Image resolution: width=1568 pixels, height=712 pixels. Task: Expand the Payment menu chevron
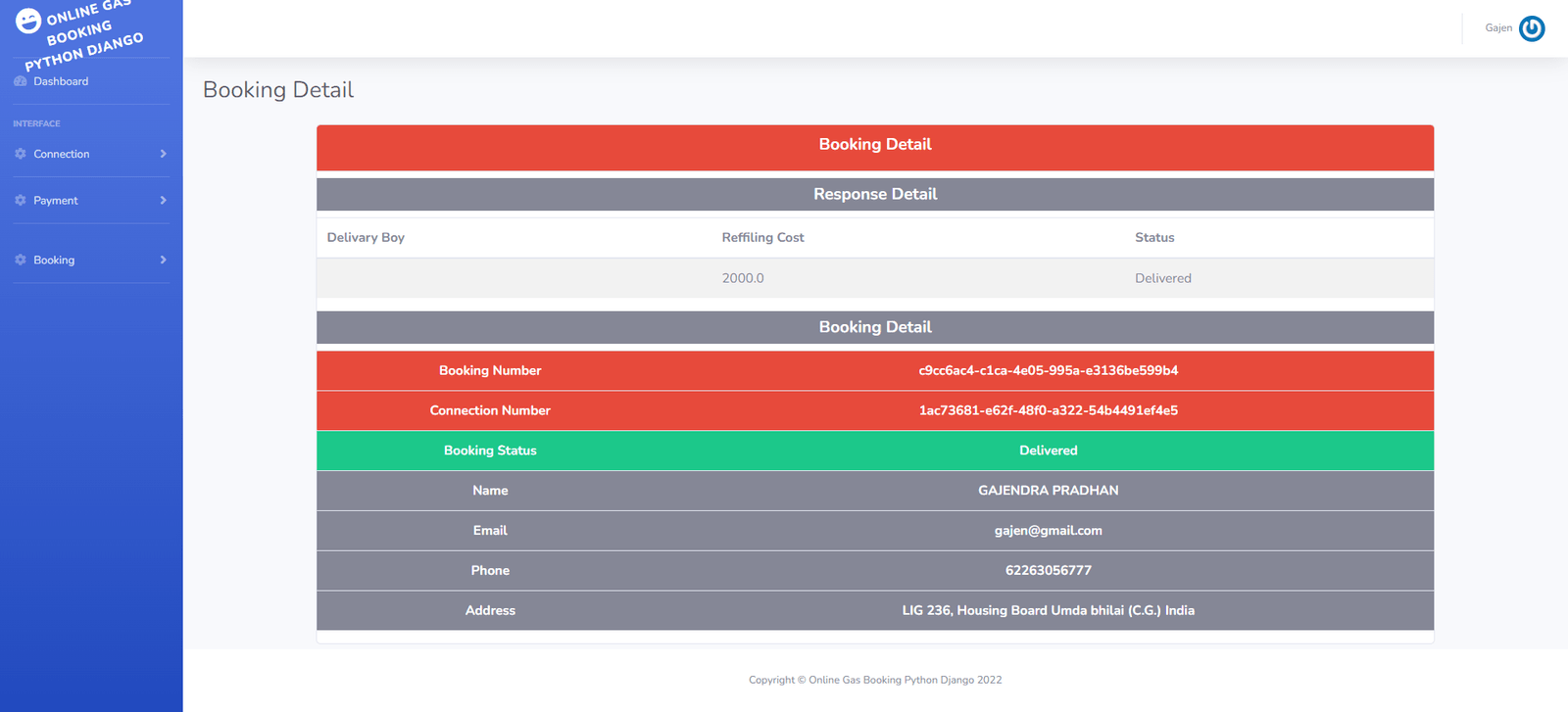(x=163, y=200)
